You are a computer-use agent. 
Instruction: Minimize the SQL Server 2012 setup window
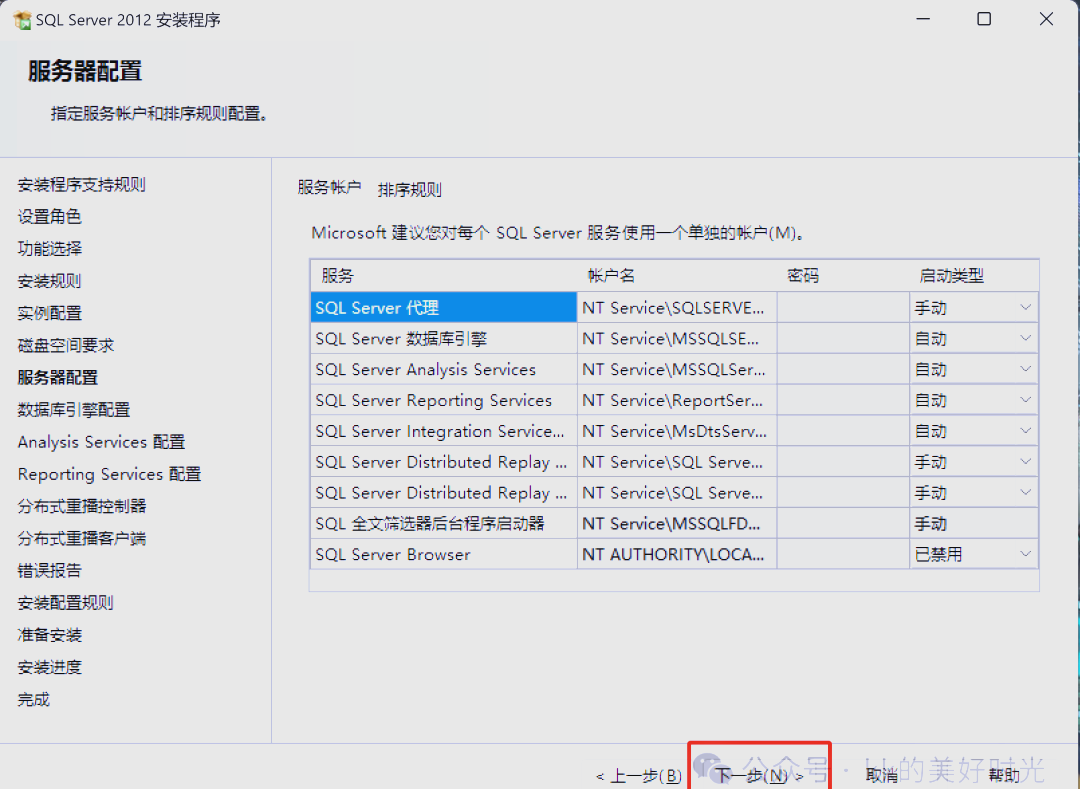pyautogui.click(x=923, y=19)
